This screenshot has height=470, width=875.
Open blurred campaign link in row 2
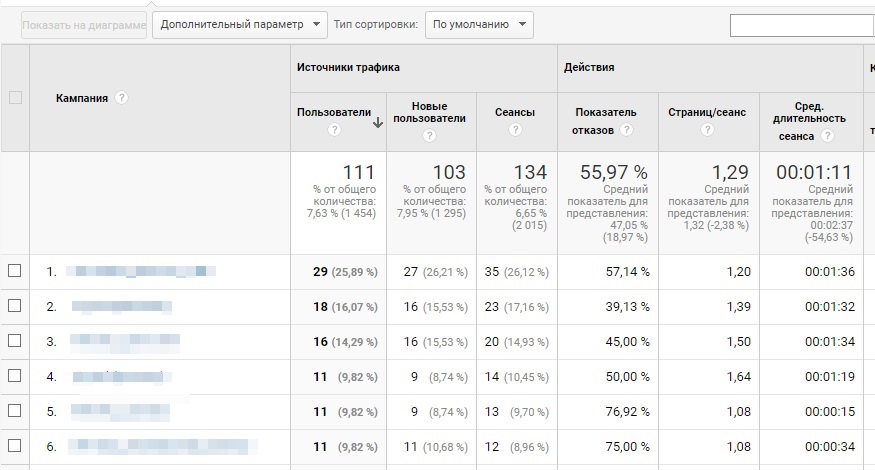point(122,306)
